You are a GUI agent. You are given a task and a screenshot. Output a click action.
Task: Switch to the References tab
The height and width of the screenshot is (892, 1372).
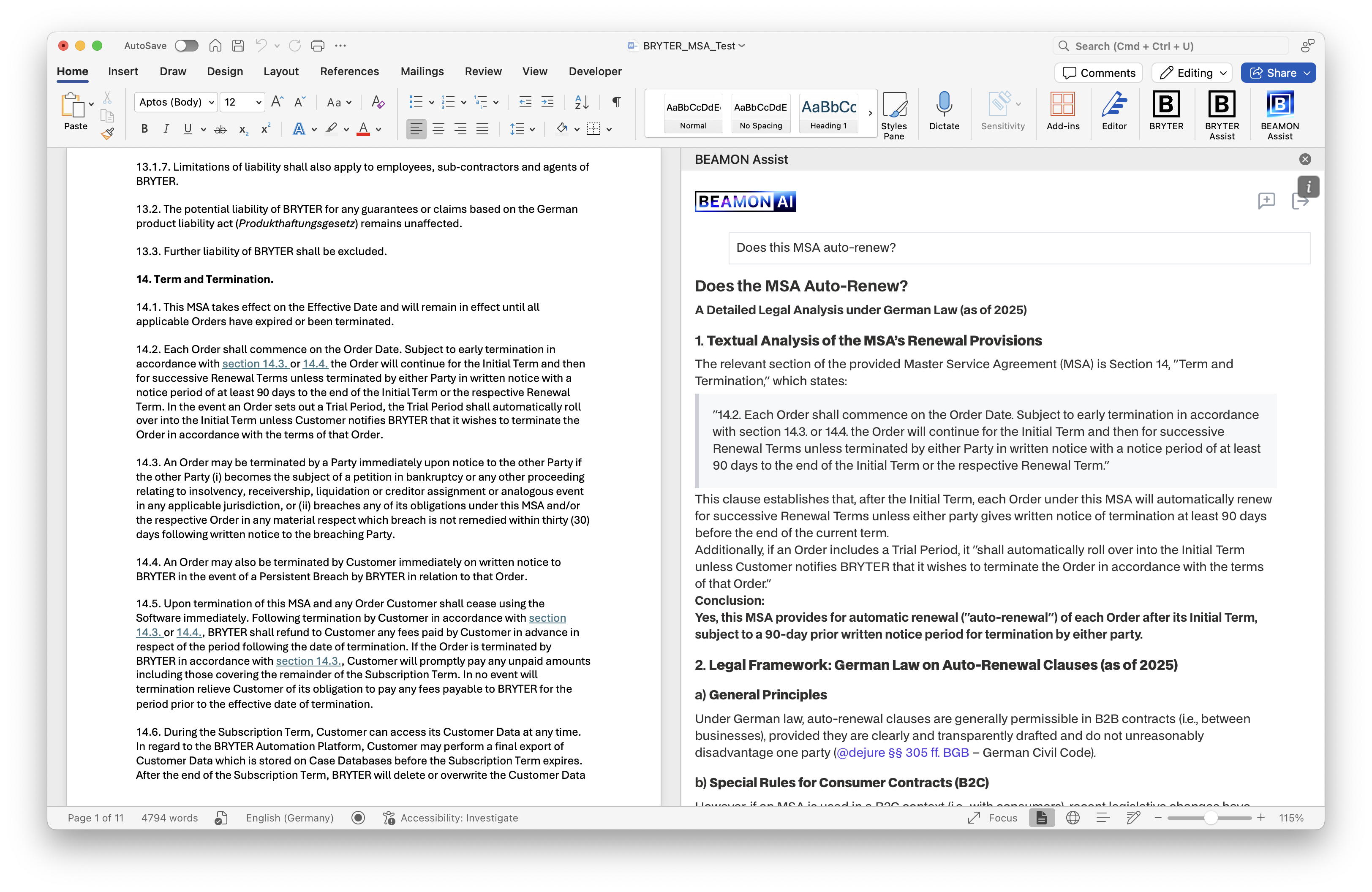[x=349, y=71]
